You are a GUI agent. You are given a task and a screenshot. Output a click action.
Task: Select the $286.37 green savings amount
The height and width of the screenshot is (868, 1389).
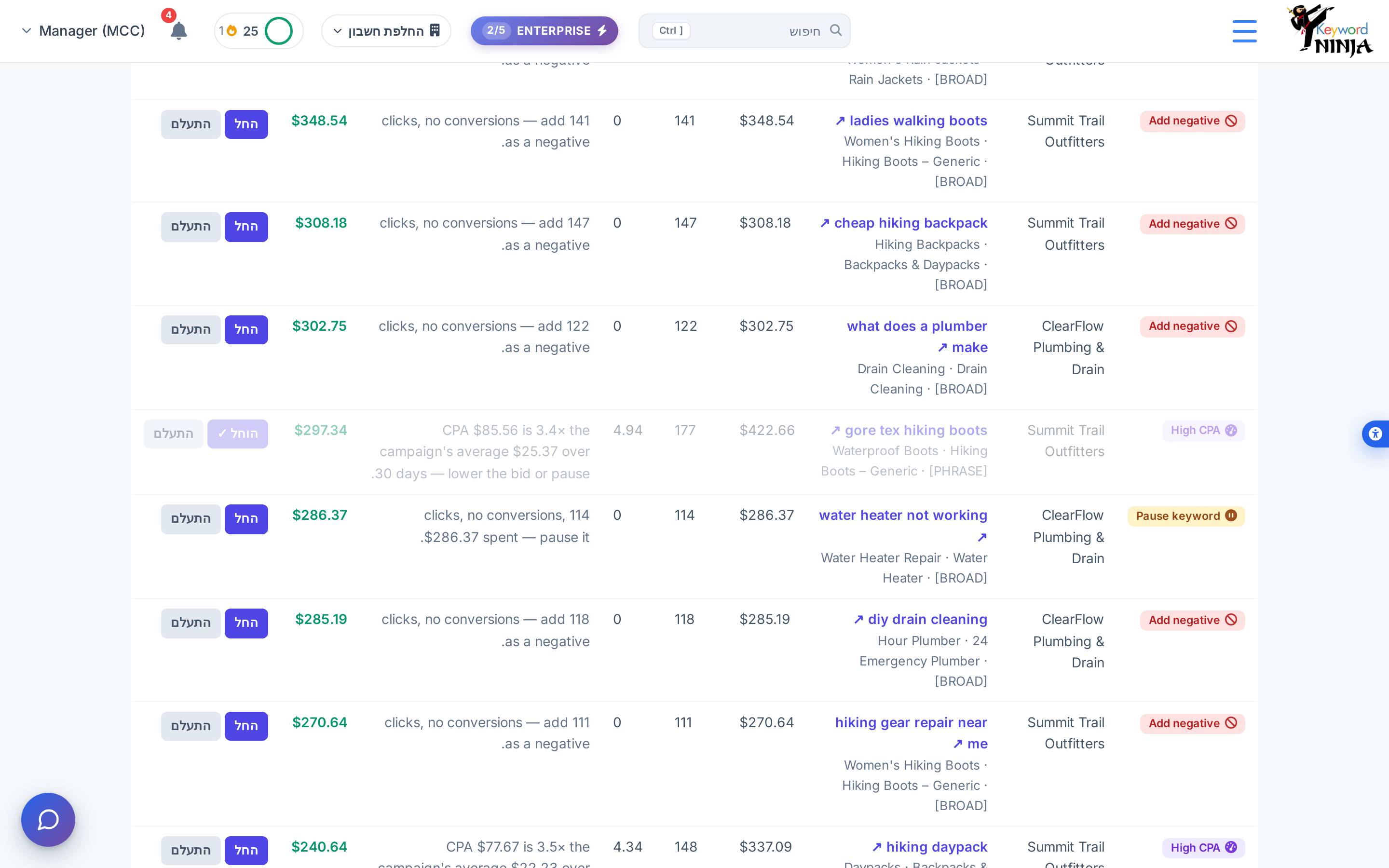point(320,515)
